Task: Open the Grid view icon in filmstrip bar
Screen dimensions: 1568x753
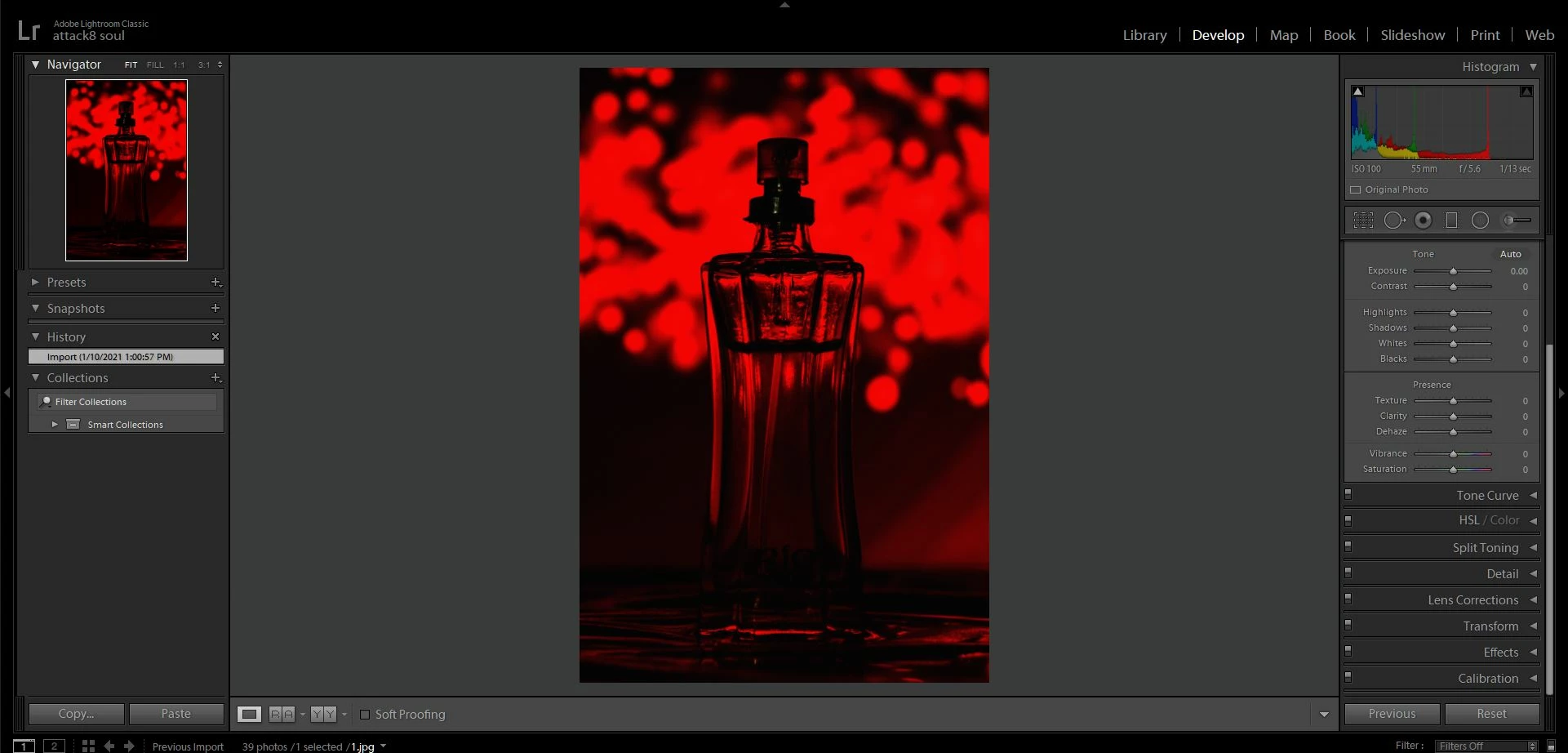Action: [x=88, y=746]
